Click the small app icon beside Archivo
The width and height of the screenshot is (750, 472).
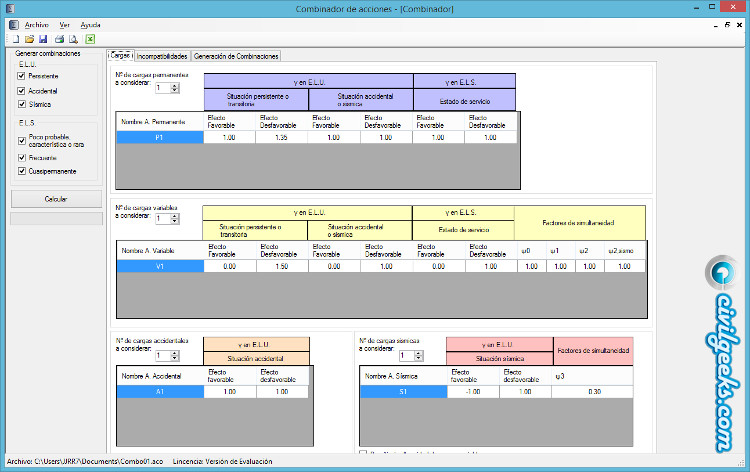[x=13, y=23]
